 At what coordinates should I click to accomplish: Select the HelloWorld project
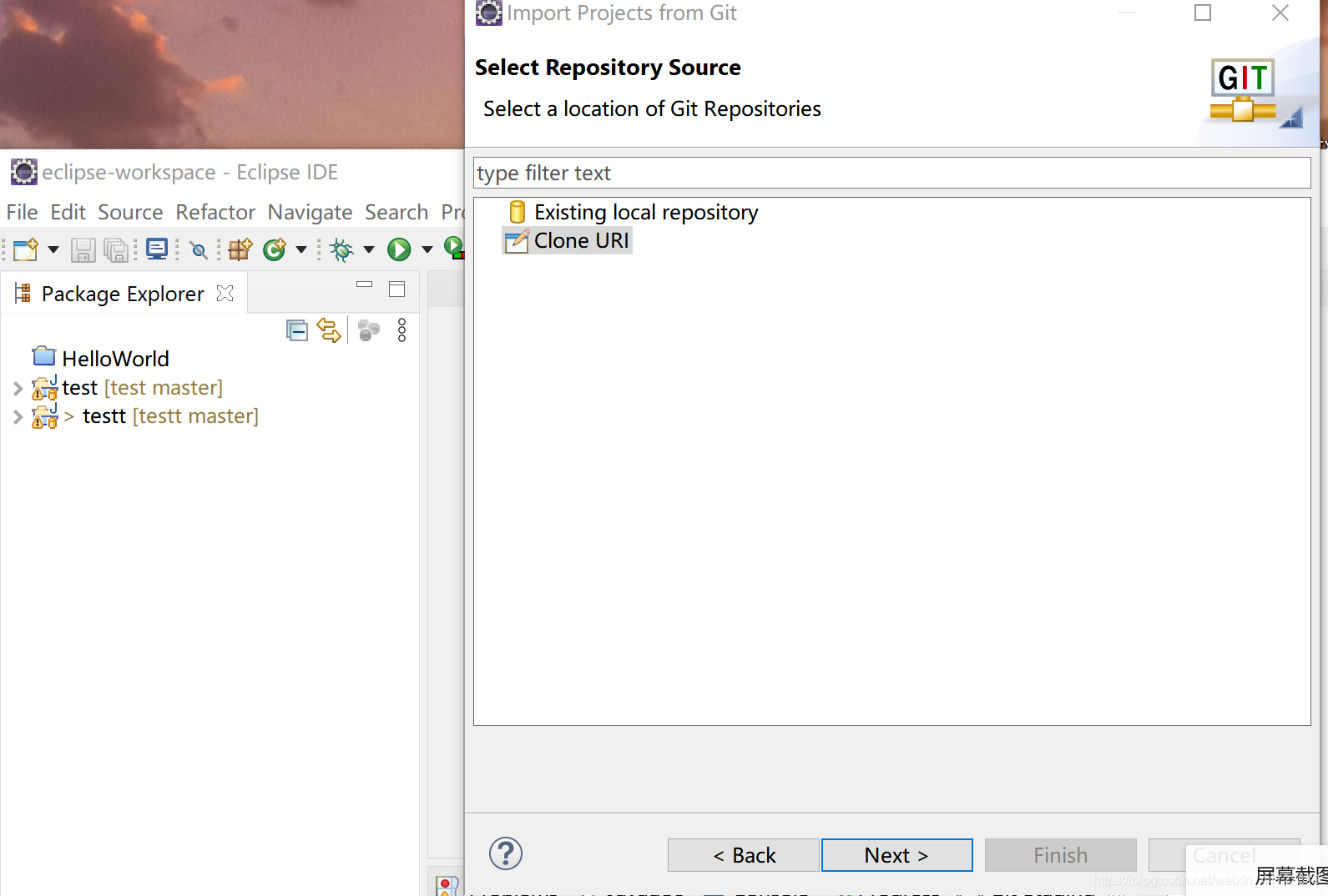pyautogui.click(x=115, y=359)
